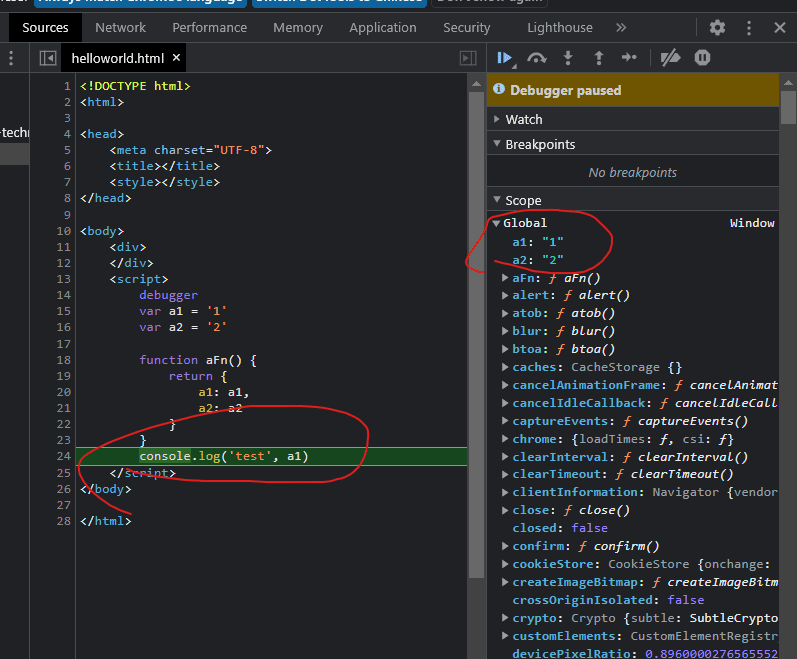This screenshot has width=797, height=659.
Task: Expand the Watch section
Action: coord(523,119)
